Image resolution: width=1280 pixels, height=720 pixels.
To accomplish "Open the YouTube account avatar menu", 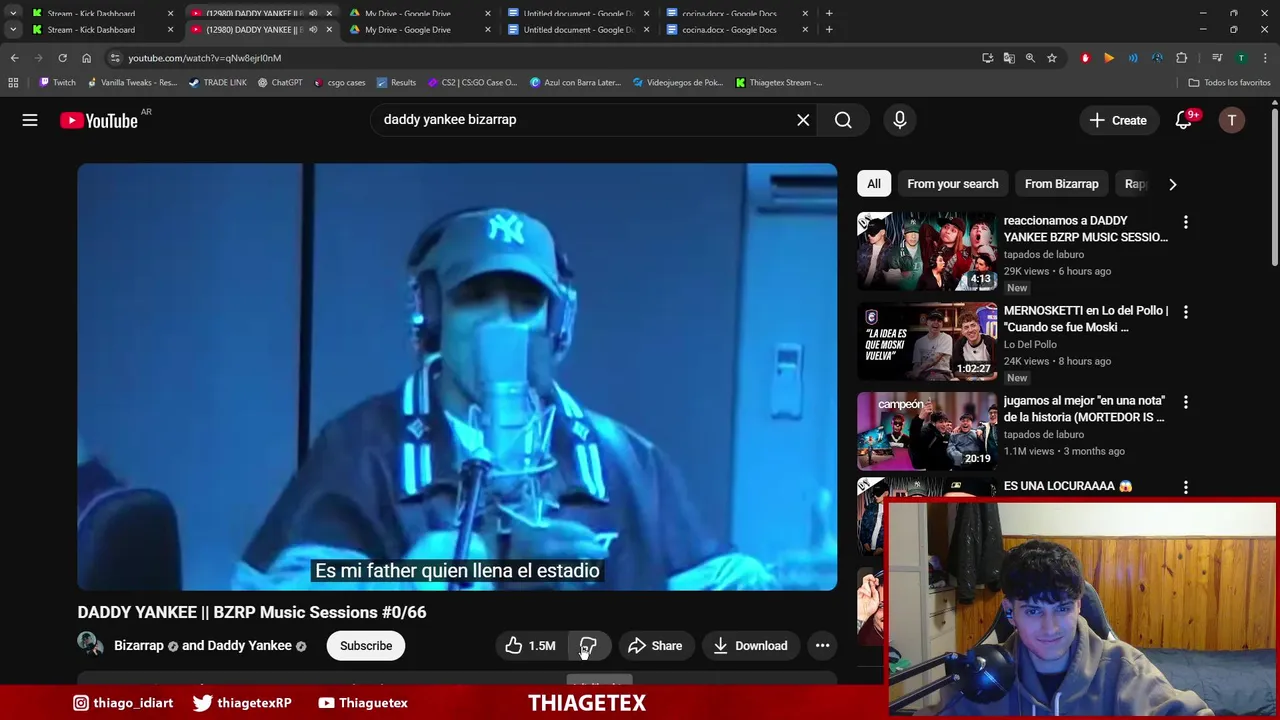I will (x=1232, y=120).
